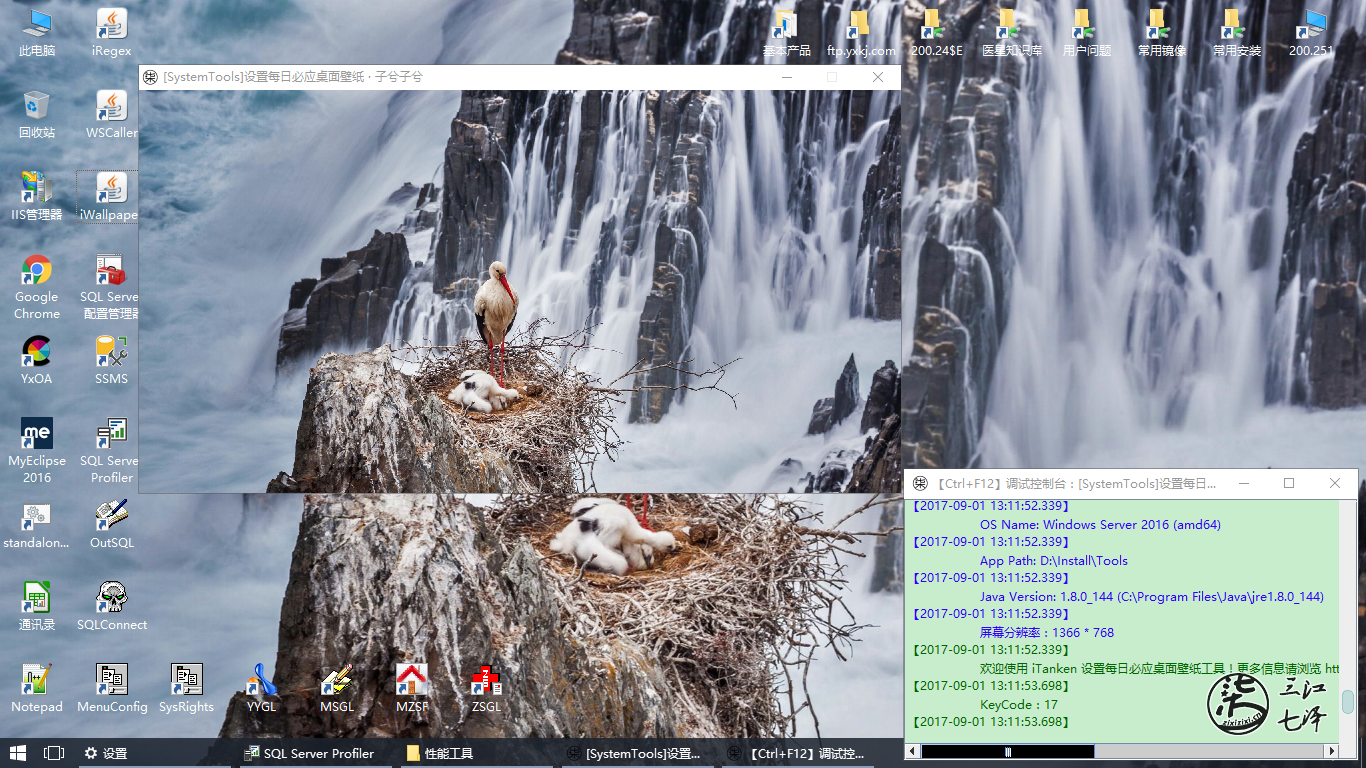Click the 欢迎使用 iTanken welcome line
This screenshot has height=768, width=1366.
(x=1160, y=668)
